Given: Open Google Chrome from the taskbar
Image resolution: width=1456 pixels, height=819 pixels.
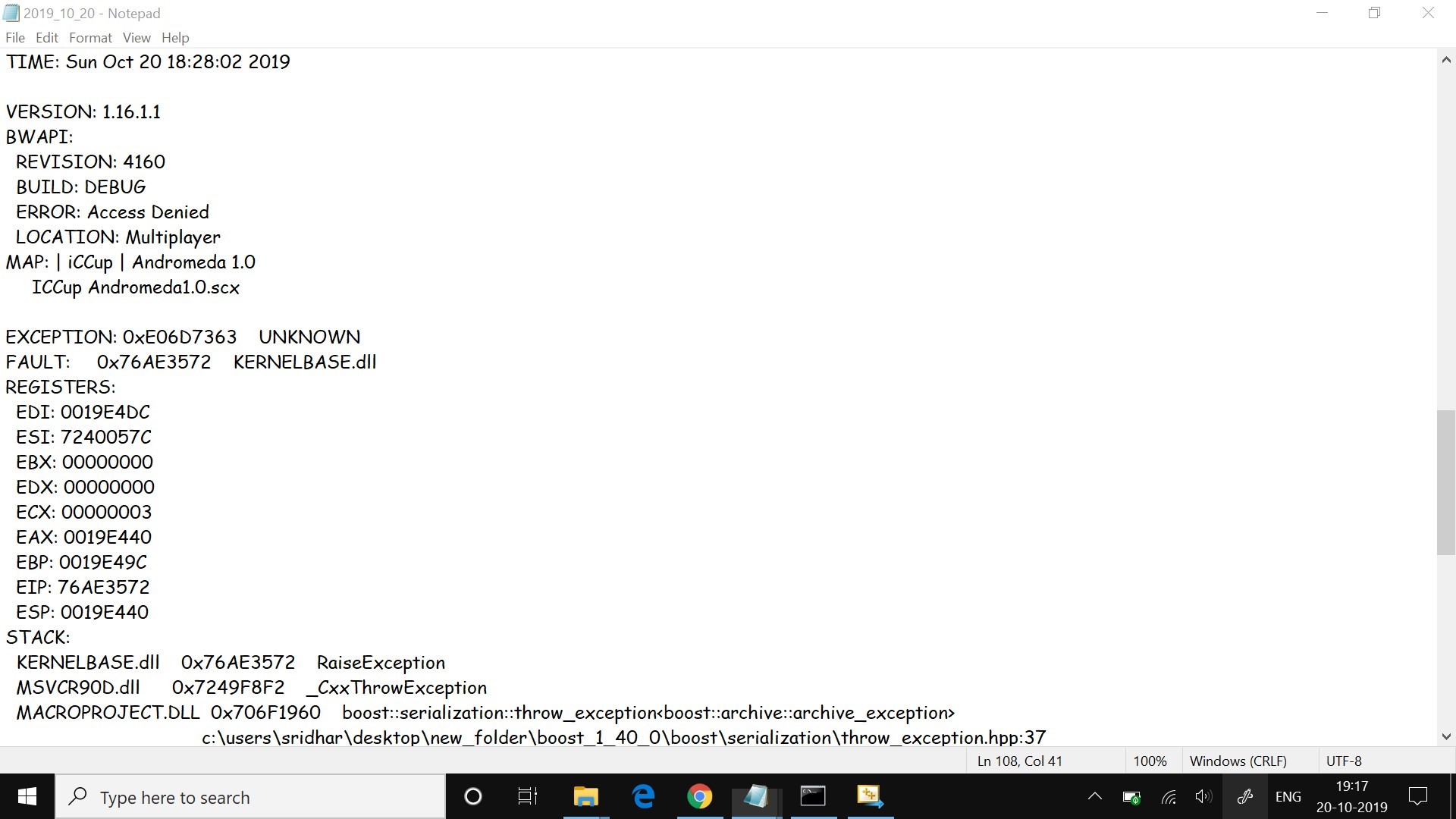Looking at the screenshot, I should click(x=699, y=796).
